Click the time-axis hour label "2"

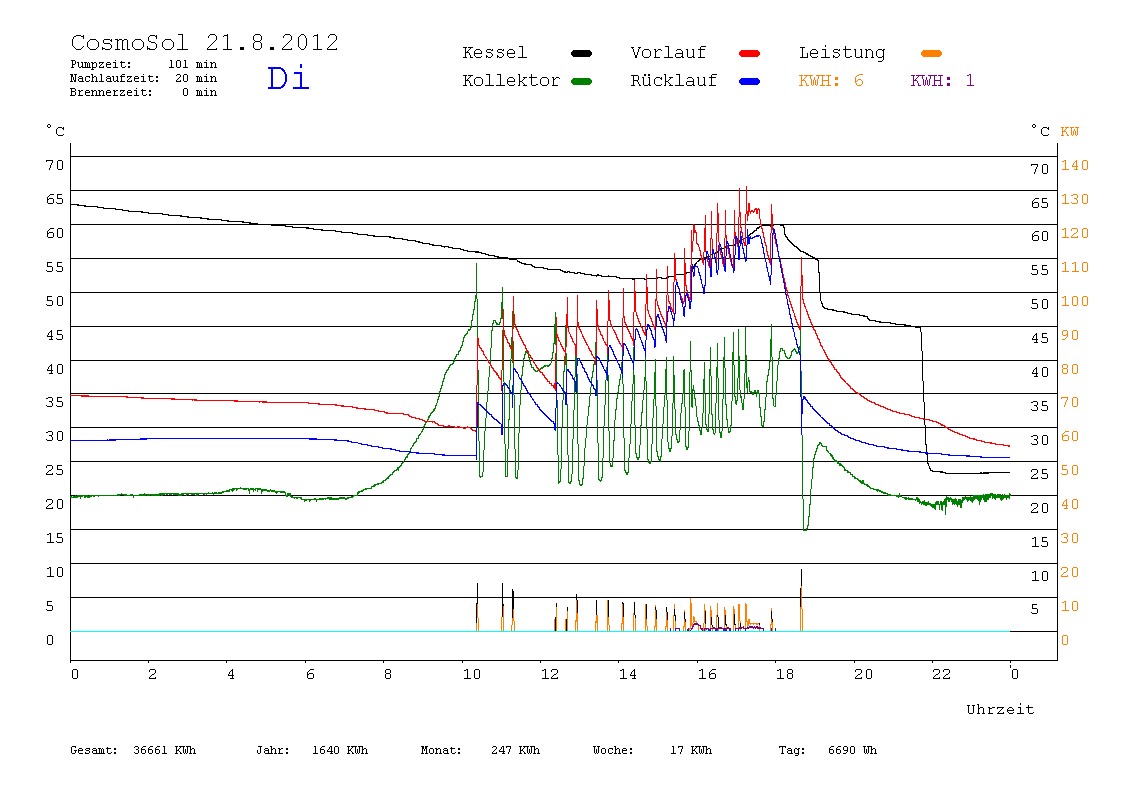coord(152,674)
